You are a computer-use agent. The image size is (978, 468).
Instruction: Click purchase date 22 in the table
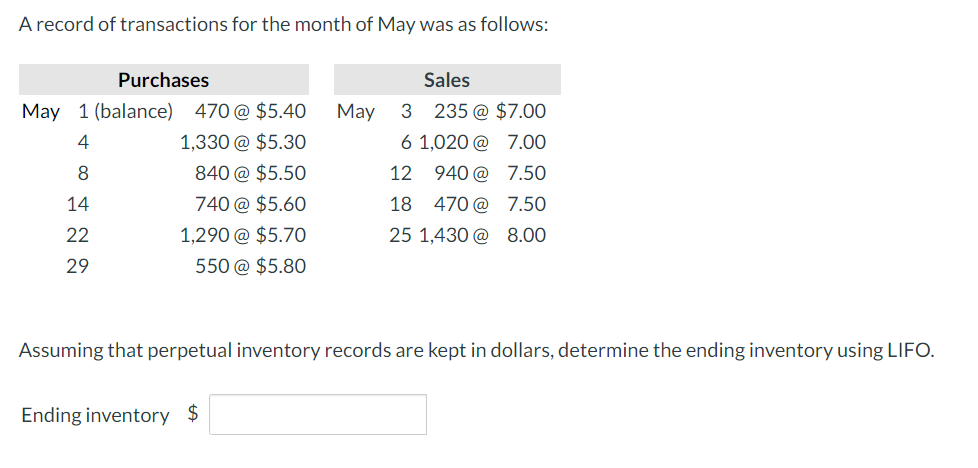coord(77,235)
